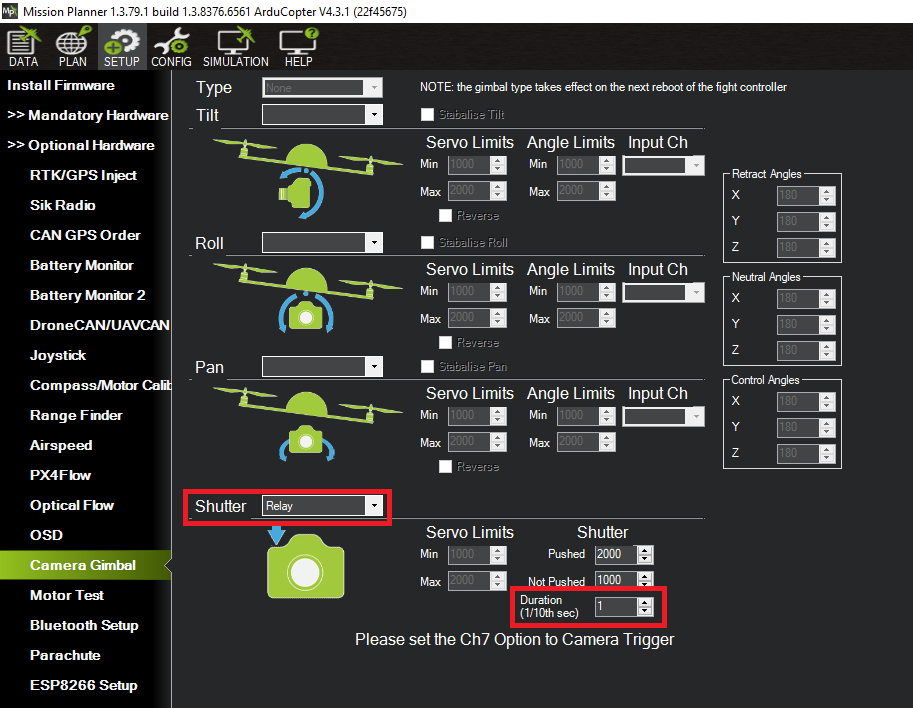Enable the Stabilise Roll checkbox
This screenshot has height=708, width=913.
point(427,242)
